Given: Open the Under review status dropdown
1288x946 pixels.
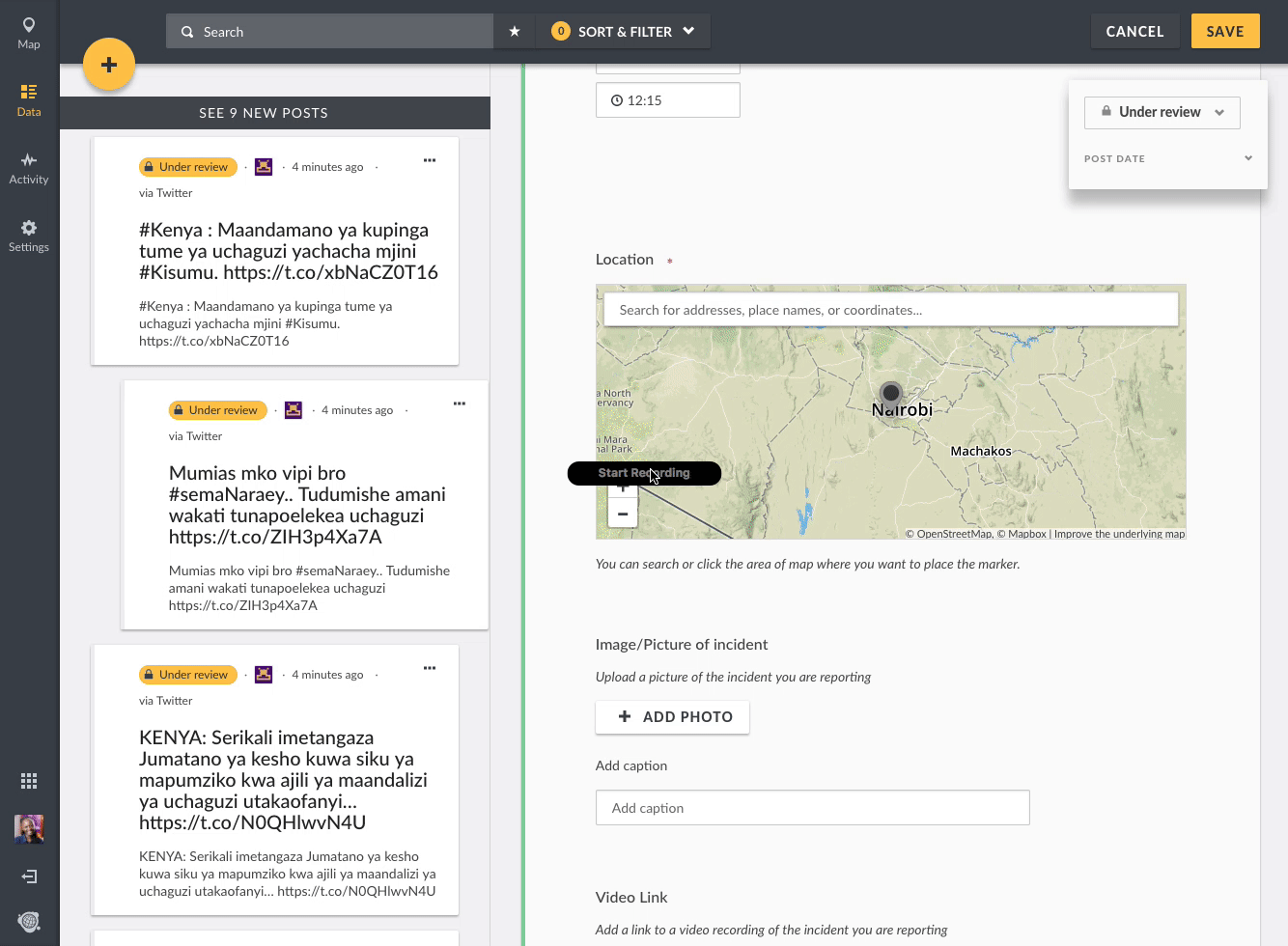Looking at the screenshot, I should coord(1162,112).
